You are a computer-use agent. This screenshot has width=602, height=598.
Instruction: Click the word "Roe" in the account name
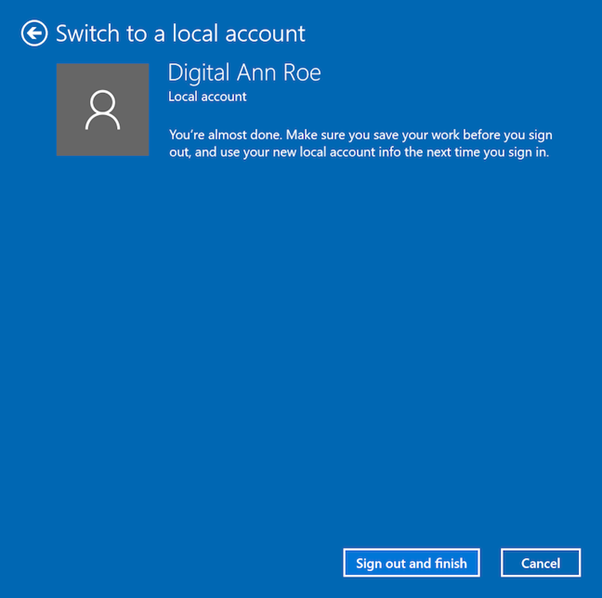[x=300, y=73]
